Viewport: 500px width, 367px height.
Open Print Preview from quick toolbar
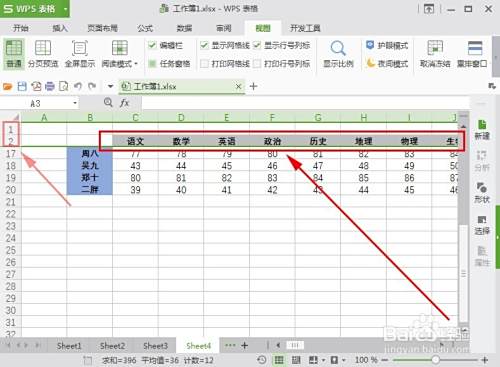click(x=63, y=87)
